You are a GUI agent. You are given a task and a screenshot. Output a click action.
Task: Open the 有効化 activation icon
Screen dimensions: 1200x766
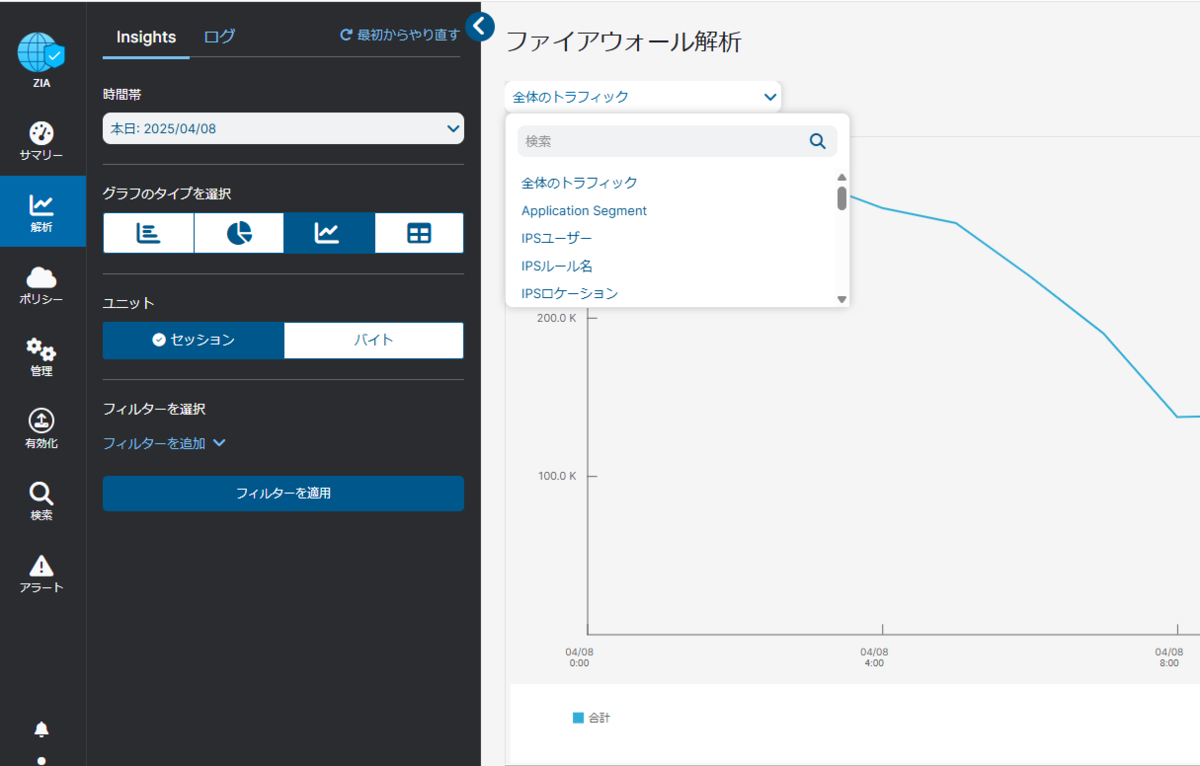[x=41, y=421]
